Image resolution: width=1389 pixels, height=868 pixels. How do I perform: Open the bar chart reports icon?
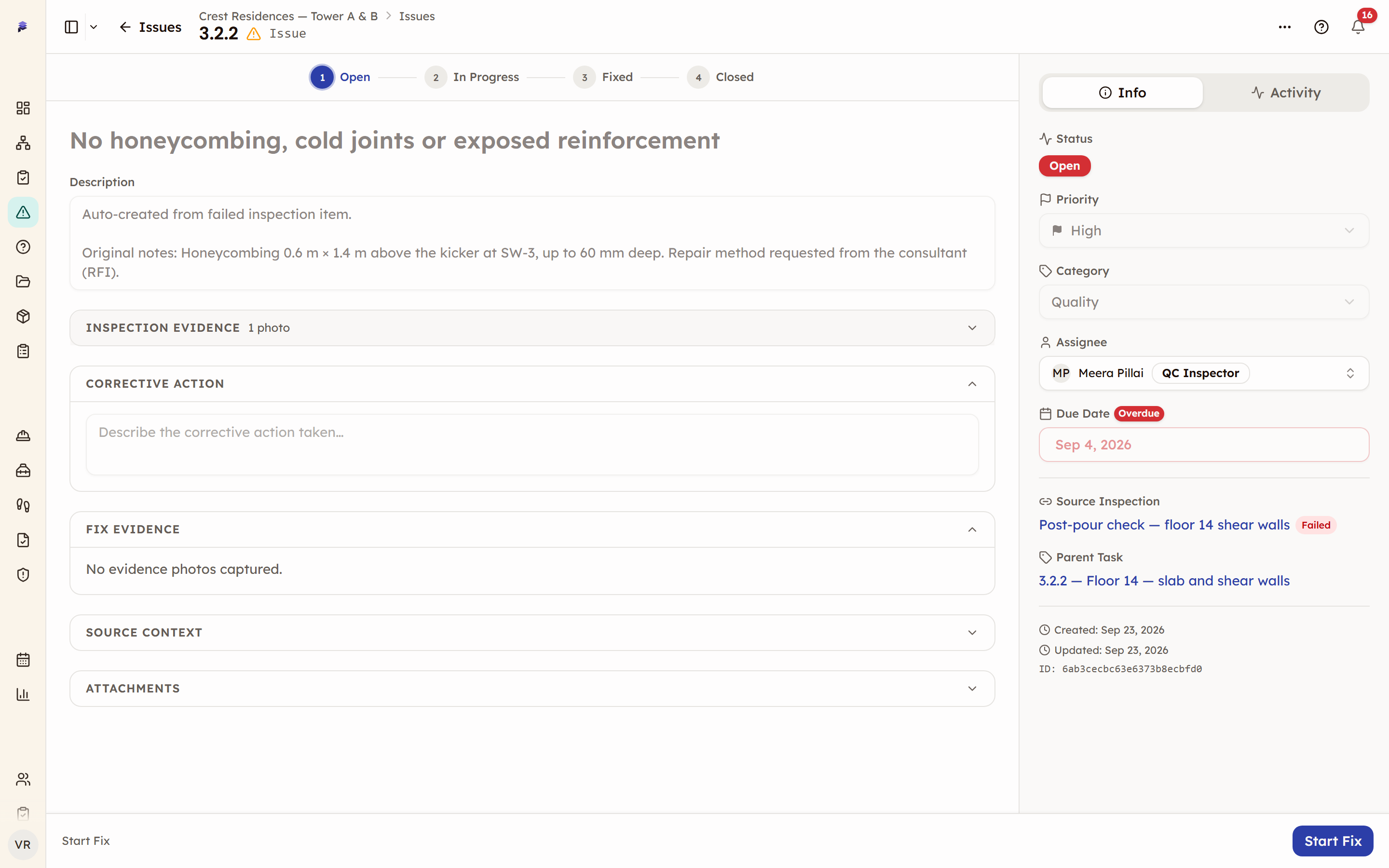(x=23, y=694)
